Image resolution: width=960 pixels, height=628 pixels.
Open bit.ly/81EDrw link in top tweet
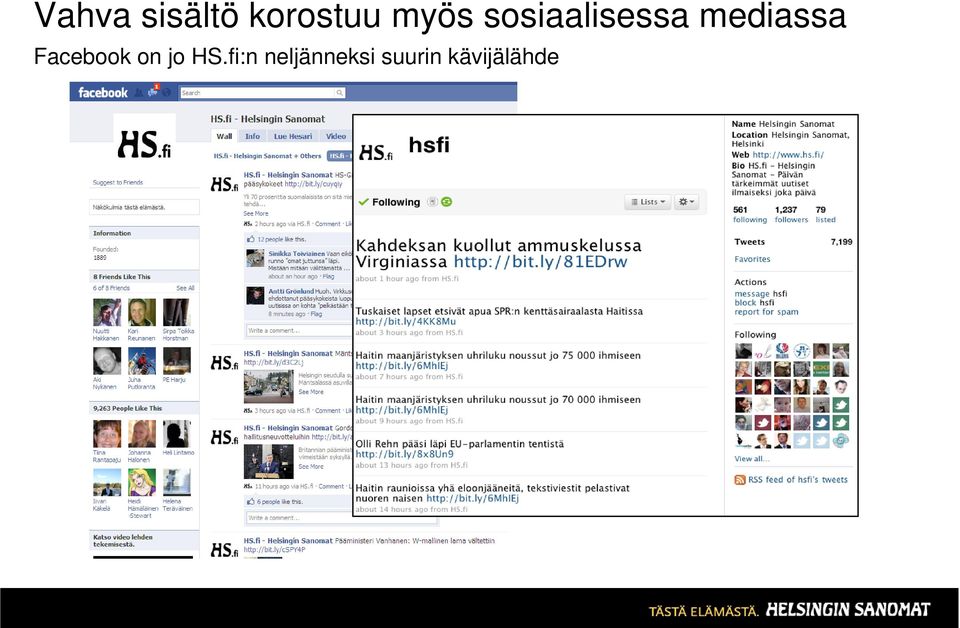(x=541, y=262)
